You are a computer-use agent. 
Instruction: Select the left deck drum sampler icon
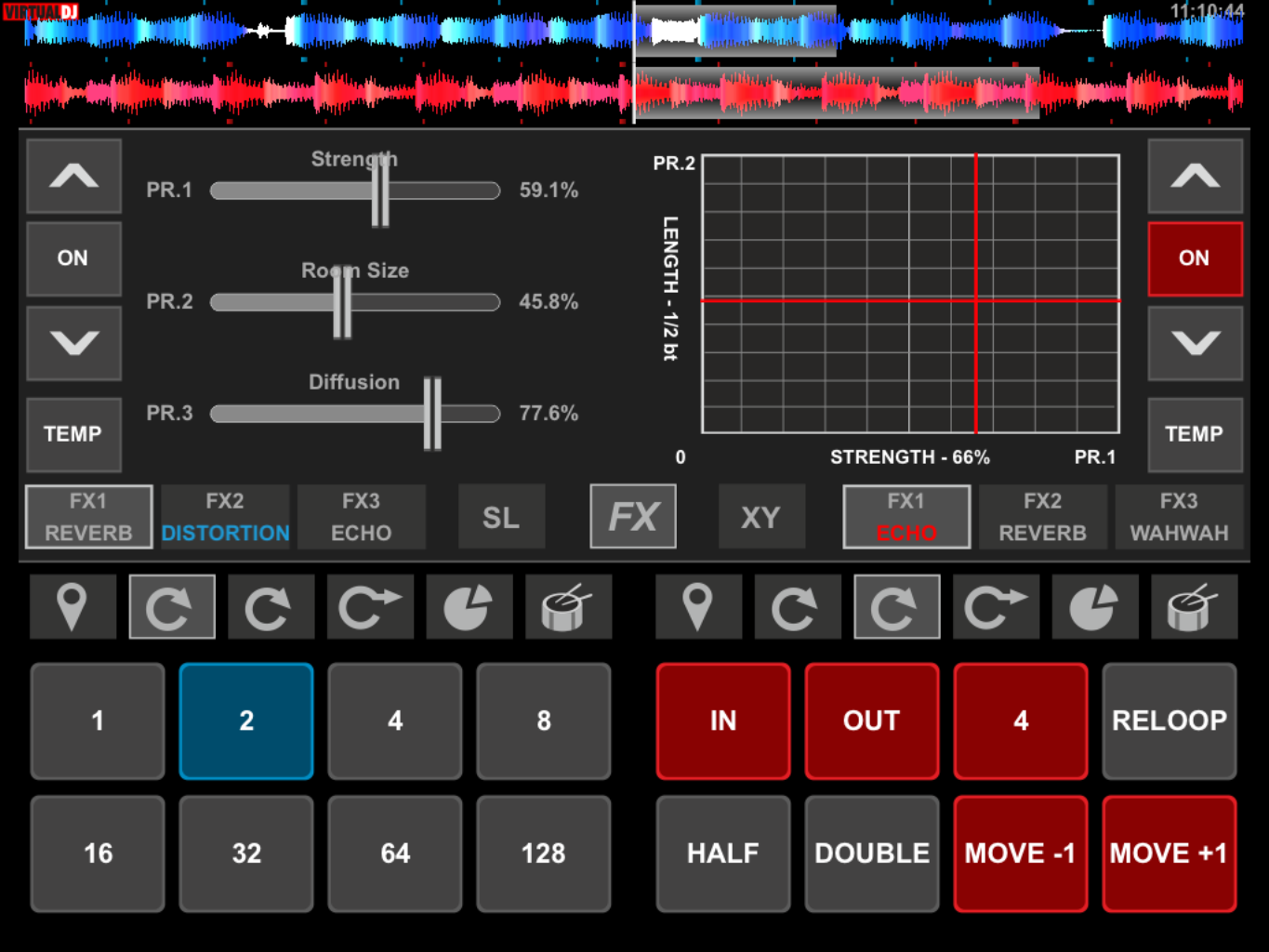pyautogui.click(x=568, y=607)
